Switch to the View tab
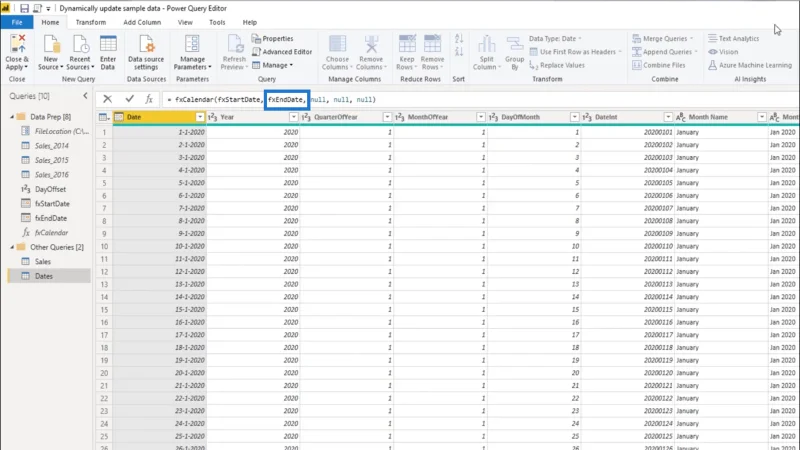Image resolution: width=800 pixels, height=450 pixels. (x=185, y=22)
